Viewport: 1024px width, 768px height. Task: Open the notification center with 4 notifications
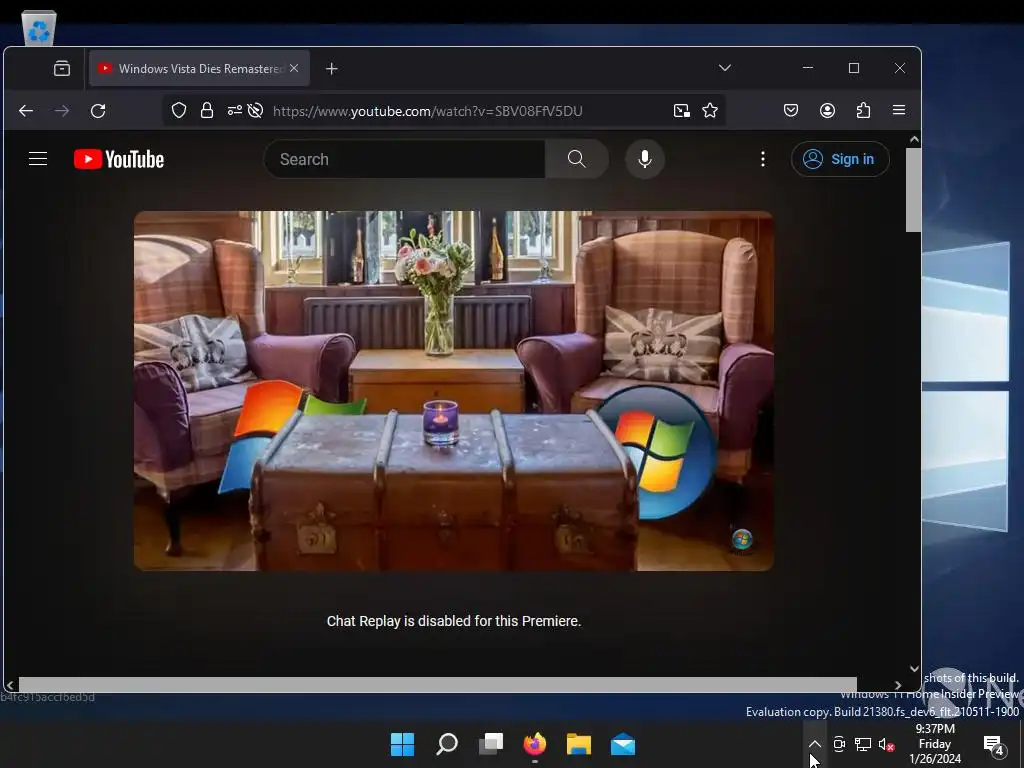pos(993,744)
